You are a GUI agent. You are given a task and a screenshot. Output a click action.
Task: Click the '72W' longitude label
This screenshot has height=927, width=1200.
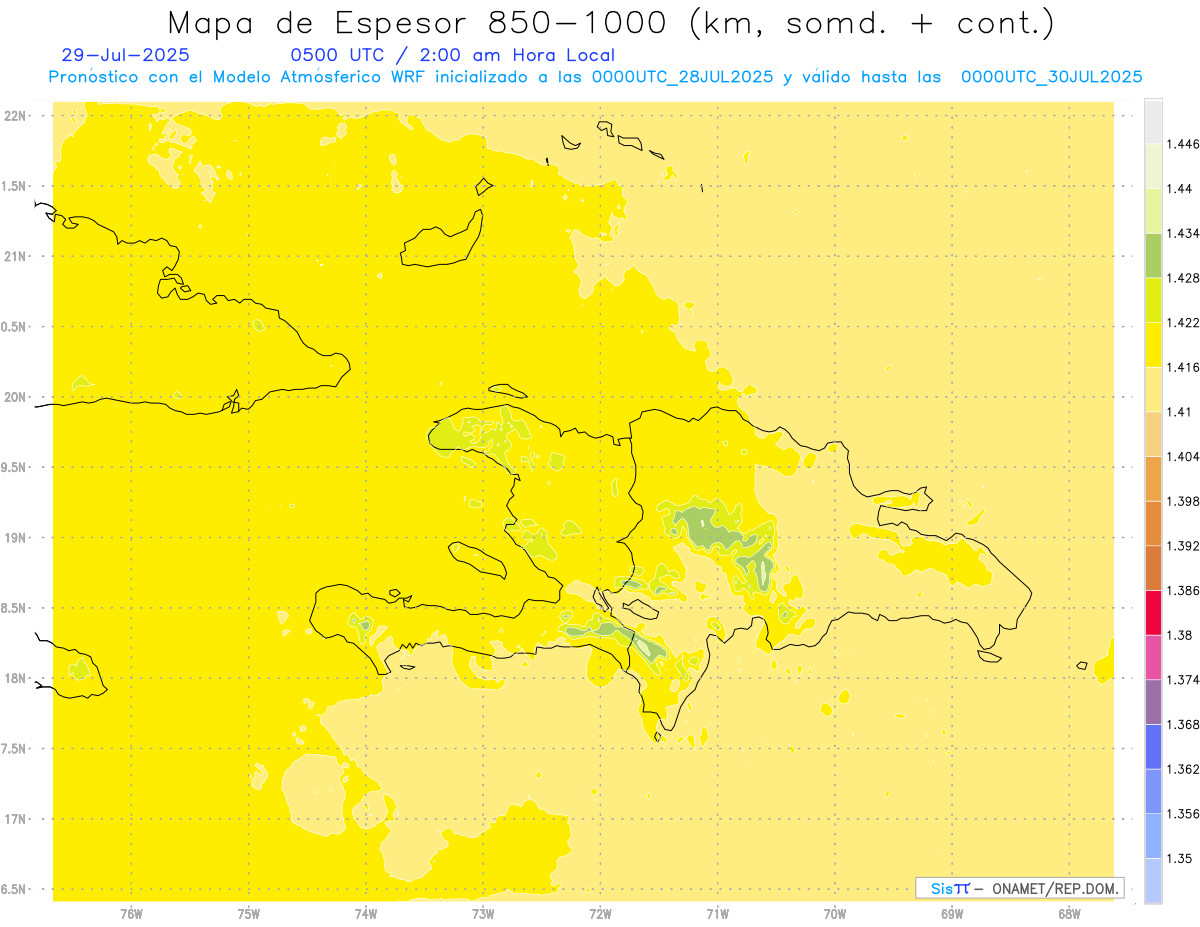coord(601,913)
